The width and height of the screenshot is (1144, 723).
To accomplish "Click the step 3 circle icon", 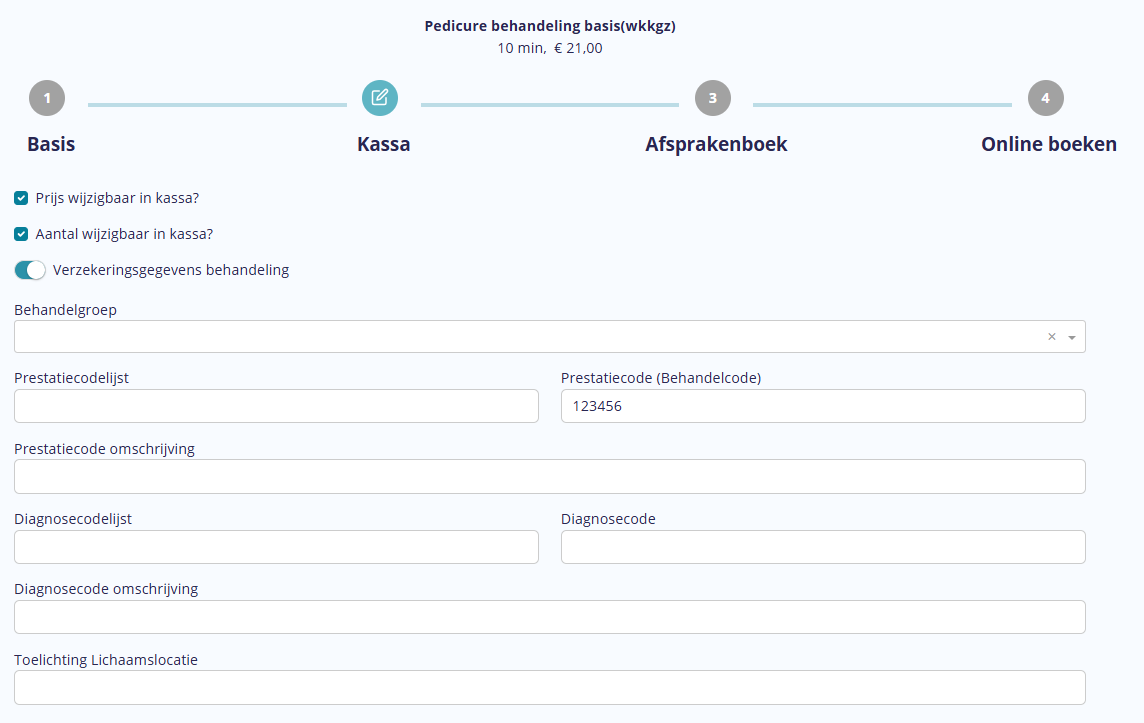I will point(712,98).
